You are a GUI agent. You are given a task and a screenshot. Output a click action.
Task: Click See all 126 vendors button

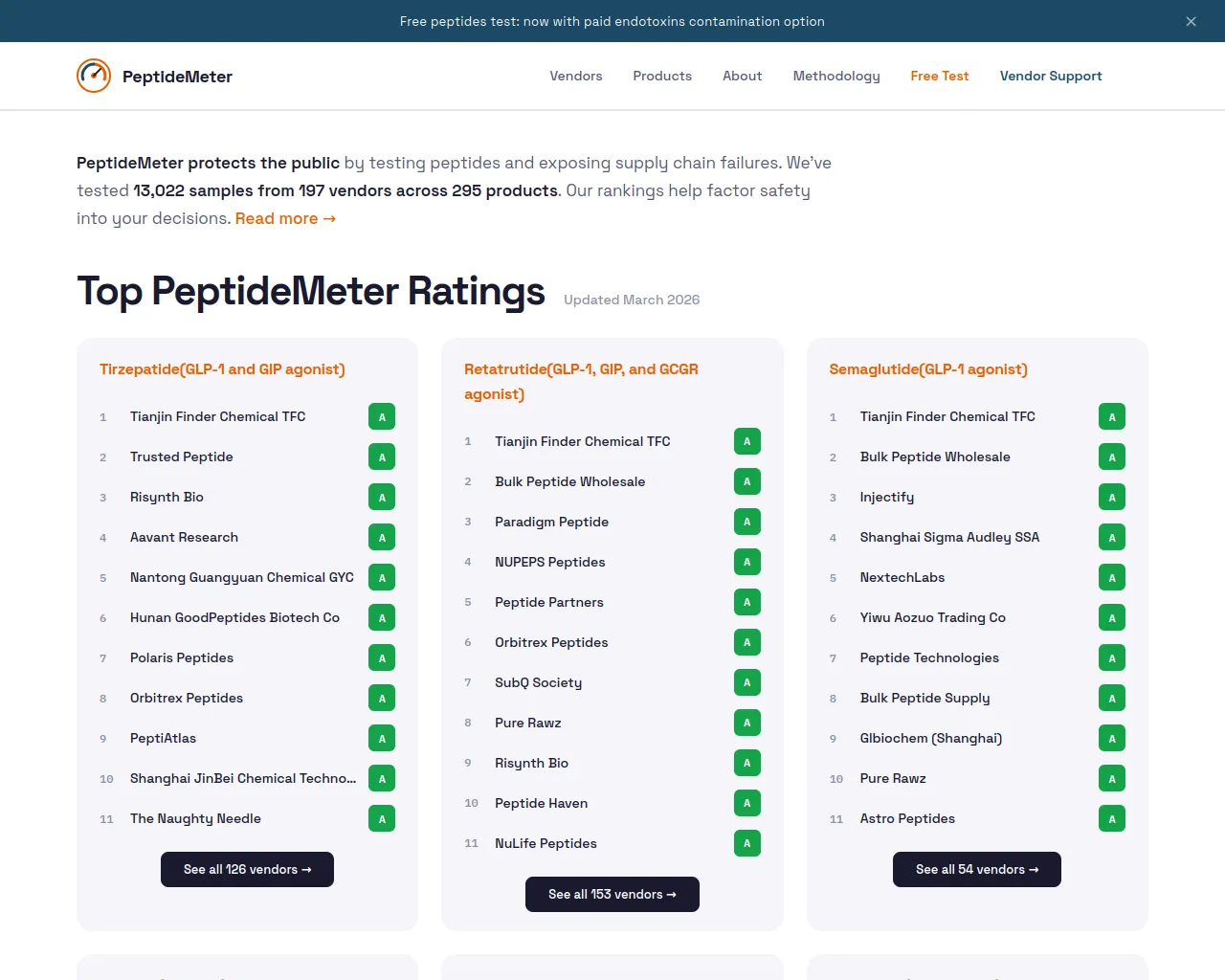[x=247, y=869]
